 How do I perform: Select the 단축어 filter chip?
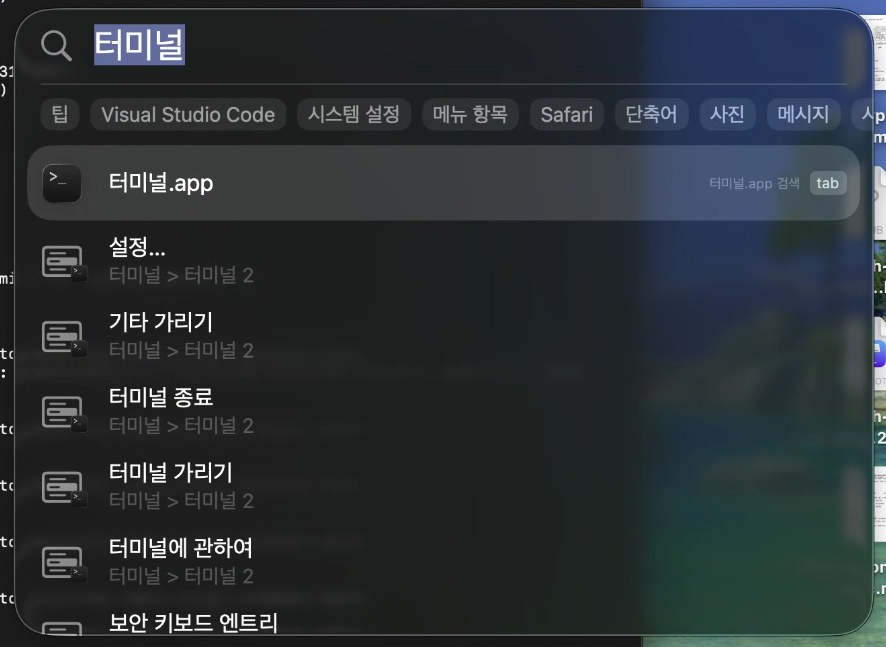pos(651,114)
